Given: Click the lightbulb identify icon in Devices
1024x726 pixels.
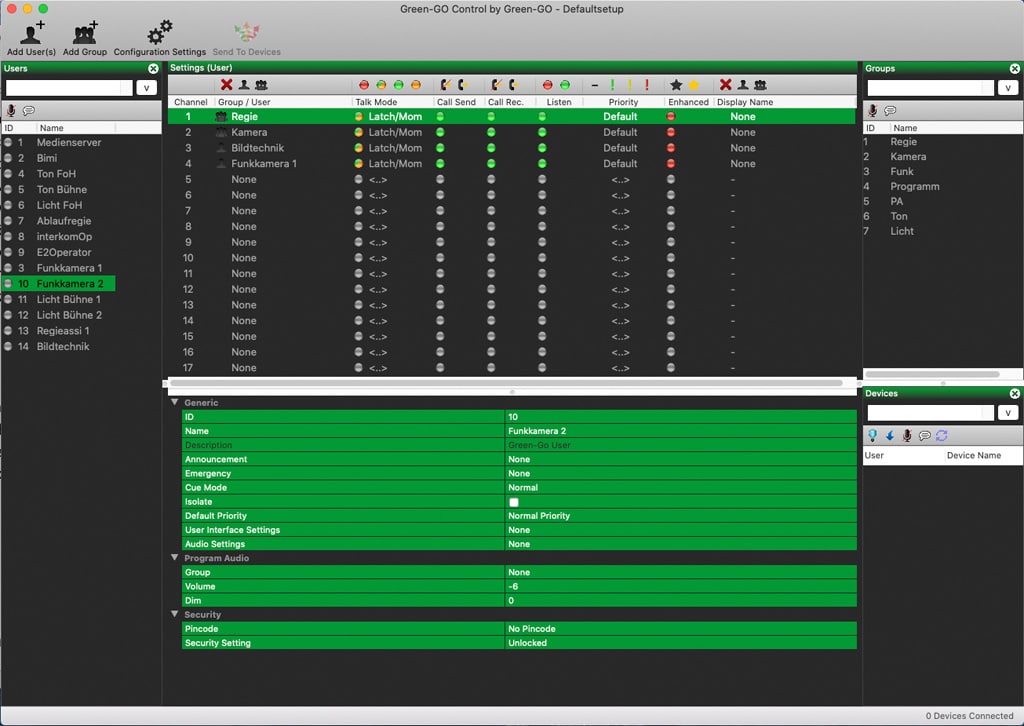Looking at the screenshot, I should coord(872,436).
